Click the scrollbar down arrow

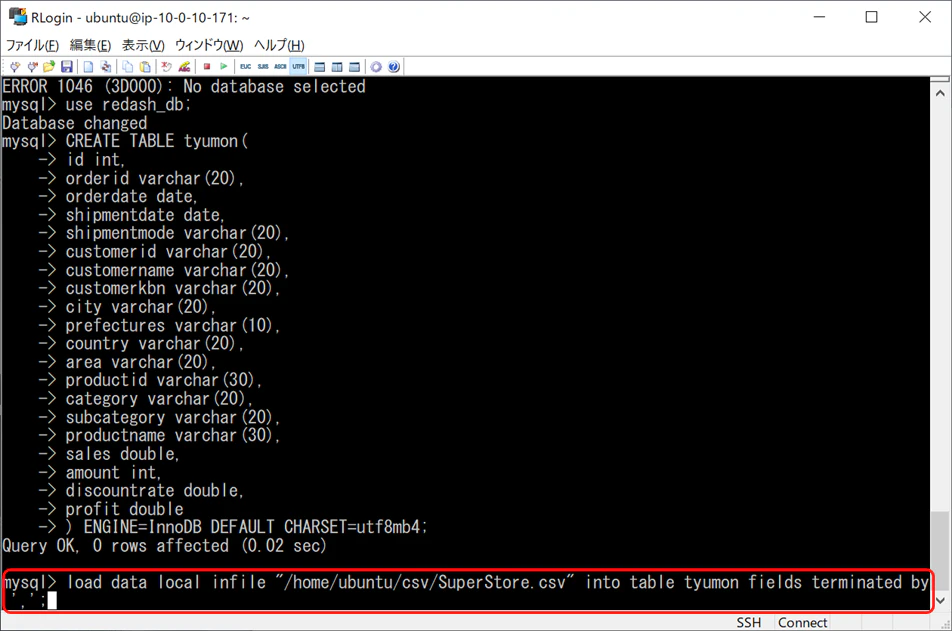pyautogui.click(x=940, y=601)
